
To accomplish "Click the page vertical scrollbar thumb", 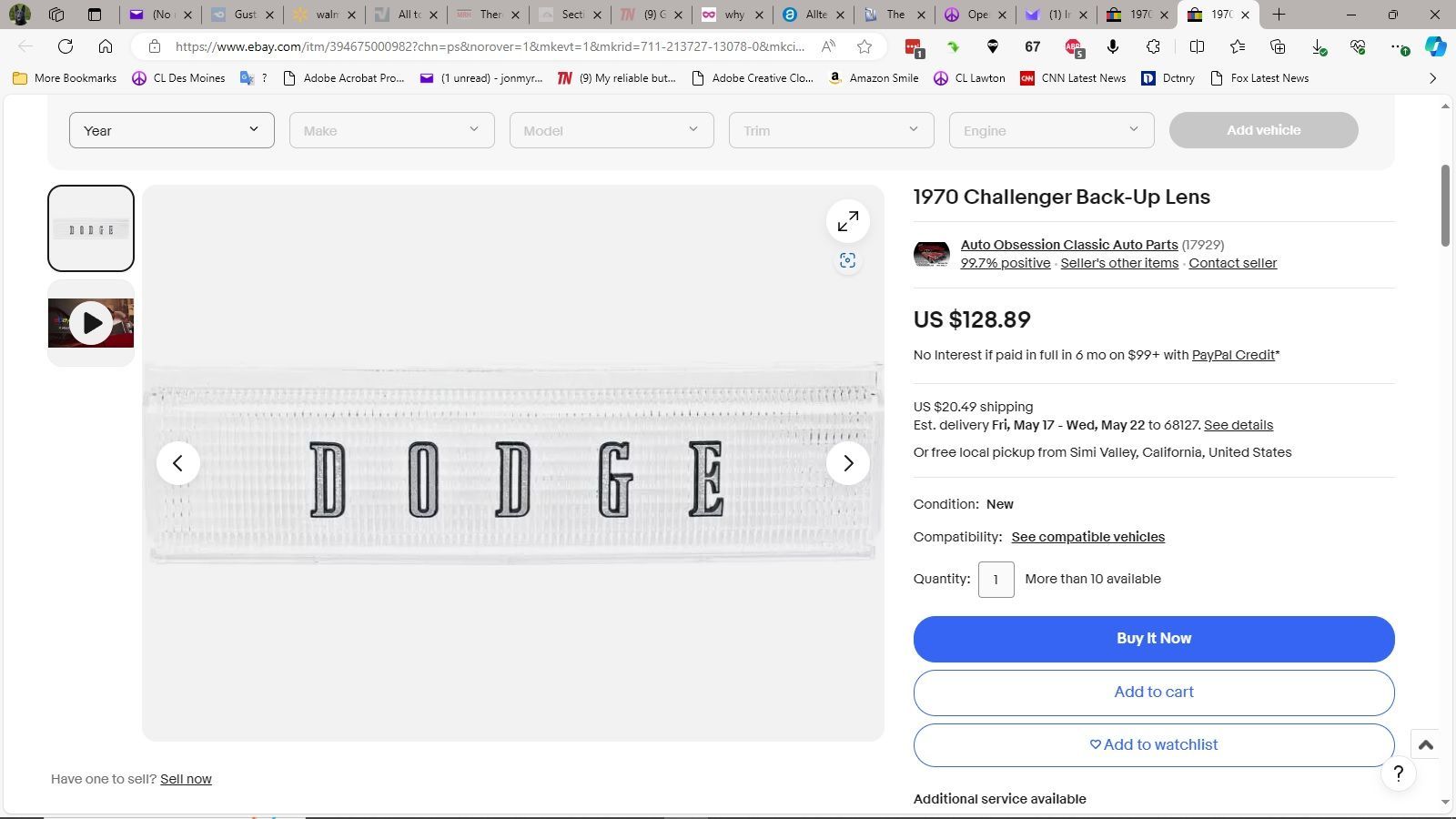I will (x=1444, y=205).
